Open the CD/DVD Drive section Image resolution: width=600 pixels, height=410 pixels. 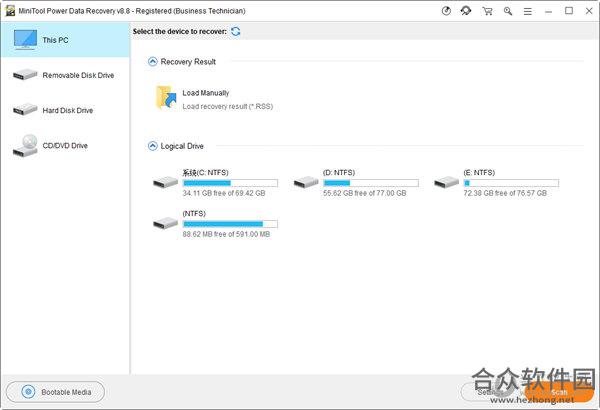[x=65, y=145]
